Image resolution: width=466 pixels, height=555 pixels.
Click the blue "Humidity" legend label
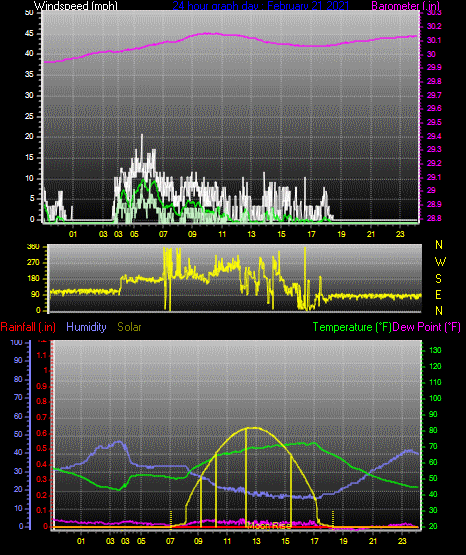click(x=86, y=327)
